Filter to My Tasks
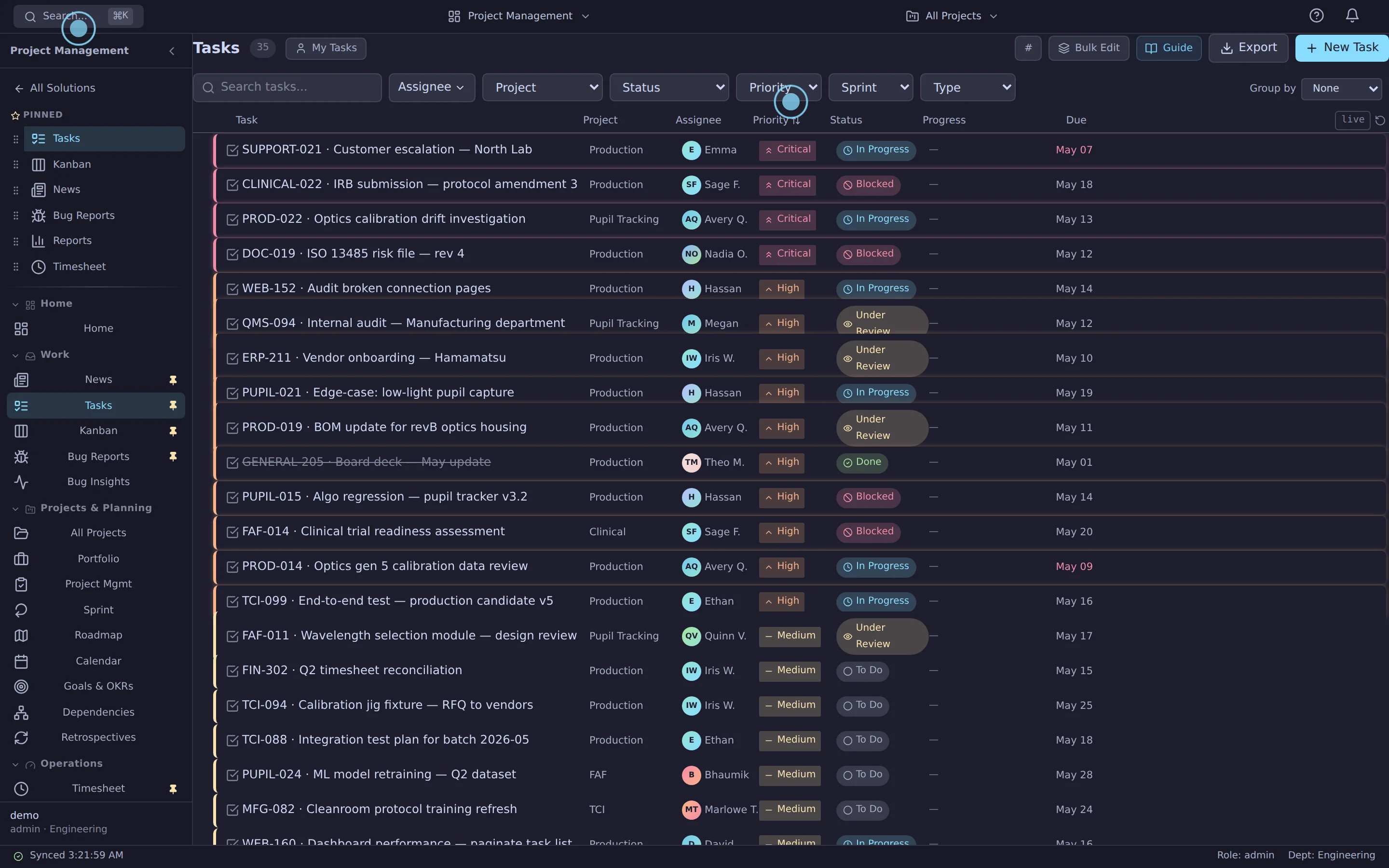The image size is (1389, 868). click(326, 48)
